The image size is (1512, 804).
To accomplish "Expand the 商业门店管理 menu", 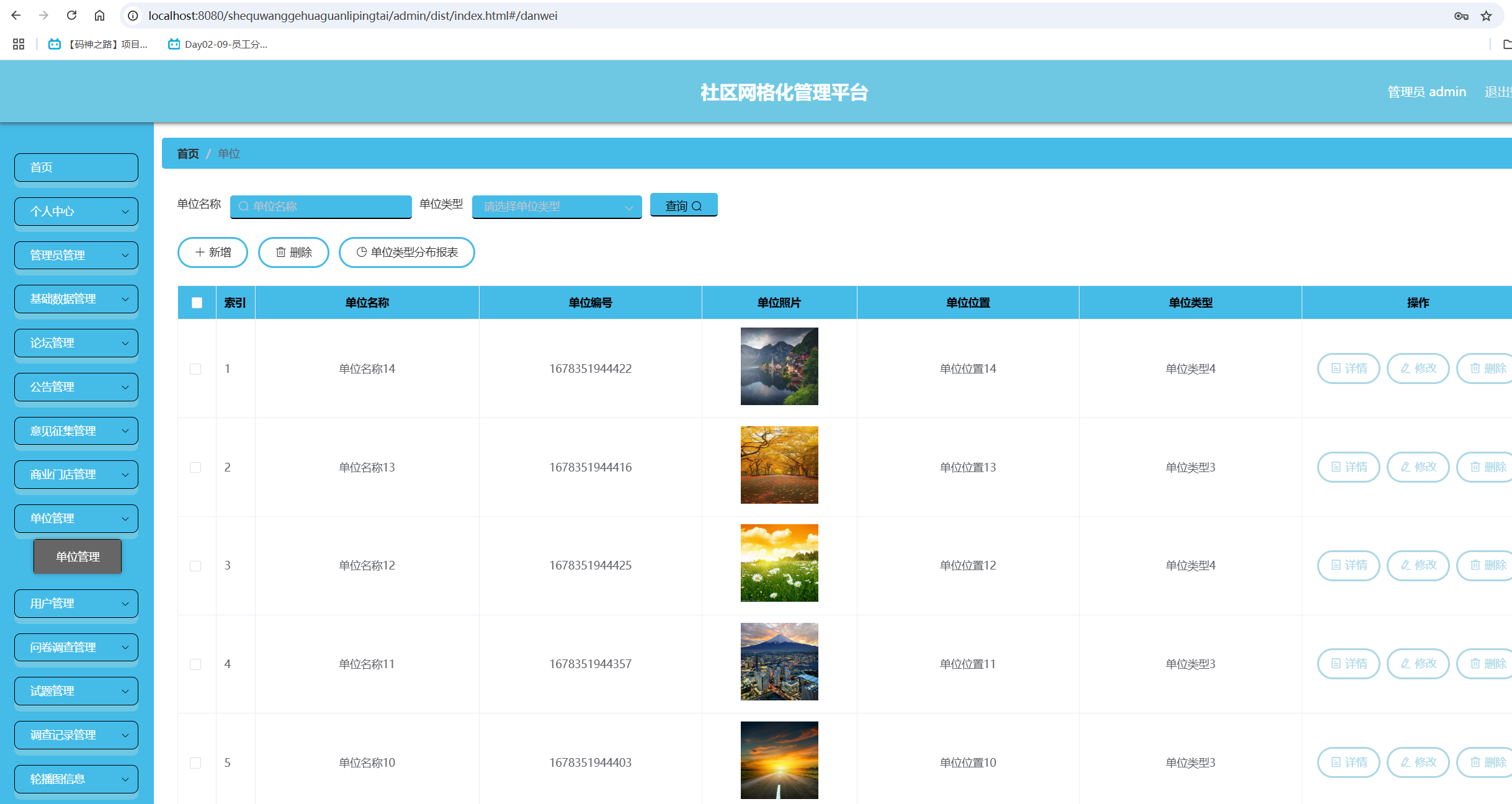I will click(x=76, y=475).
